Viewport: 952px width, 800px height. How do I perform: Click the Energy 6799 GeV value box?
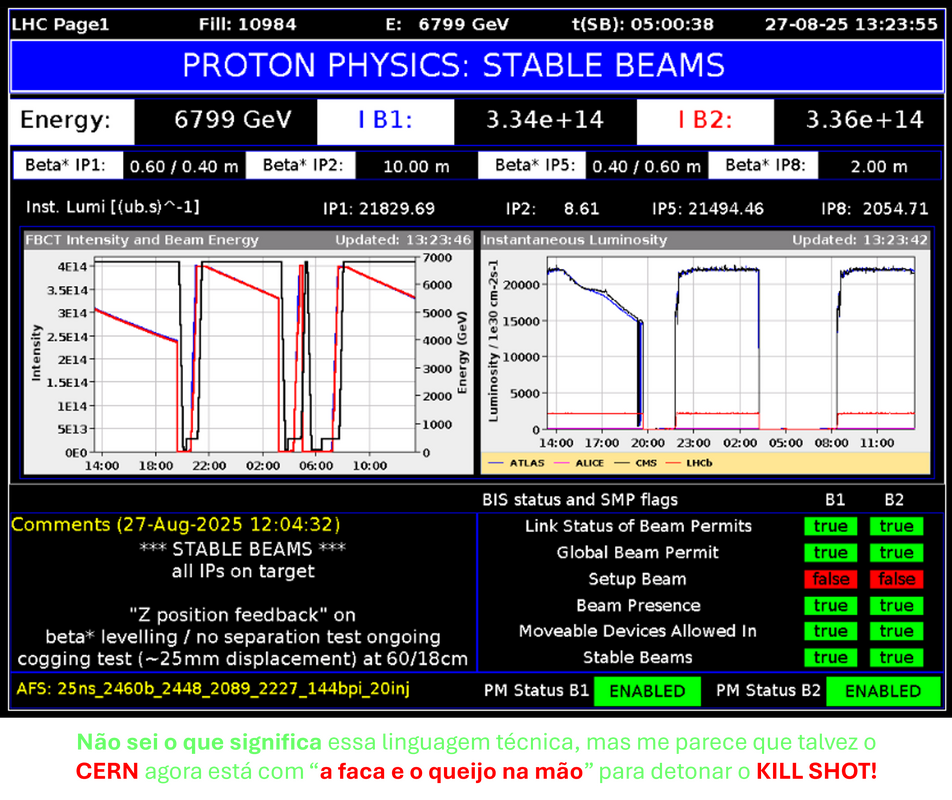point(232,121)
